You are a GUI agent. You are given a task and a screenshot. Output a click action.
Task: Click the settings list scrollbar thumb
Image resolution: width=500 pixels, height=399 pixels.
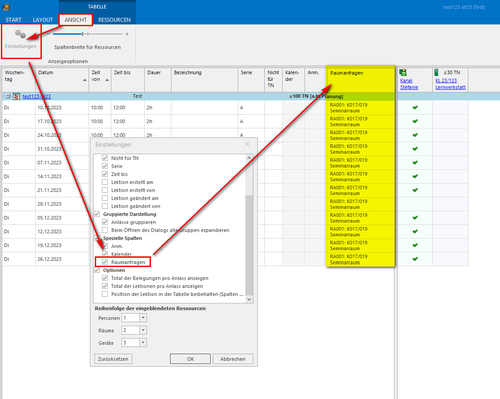pos(249,245)
